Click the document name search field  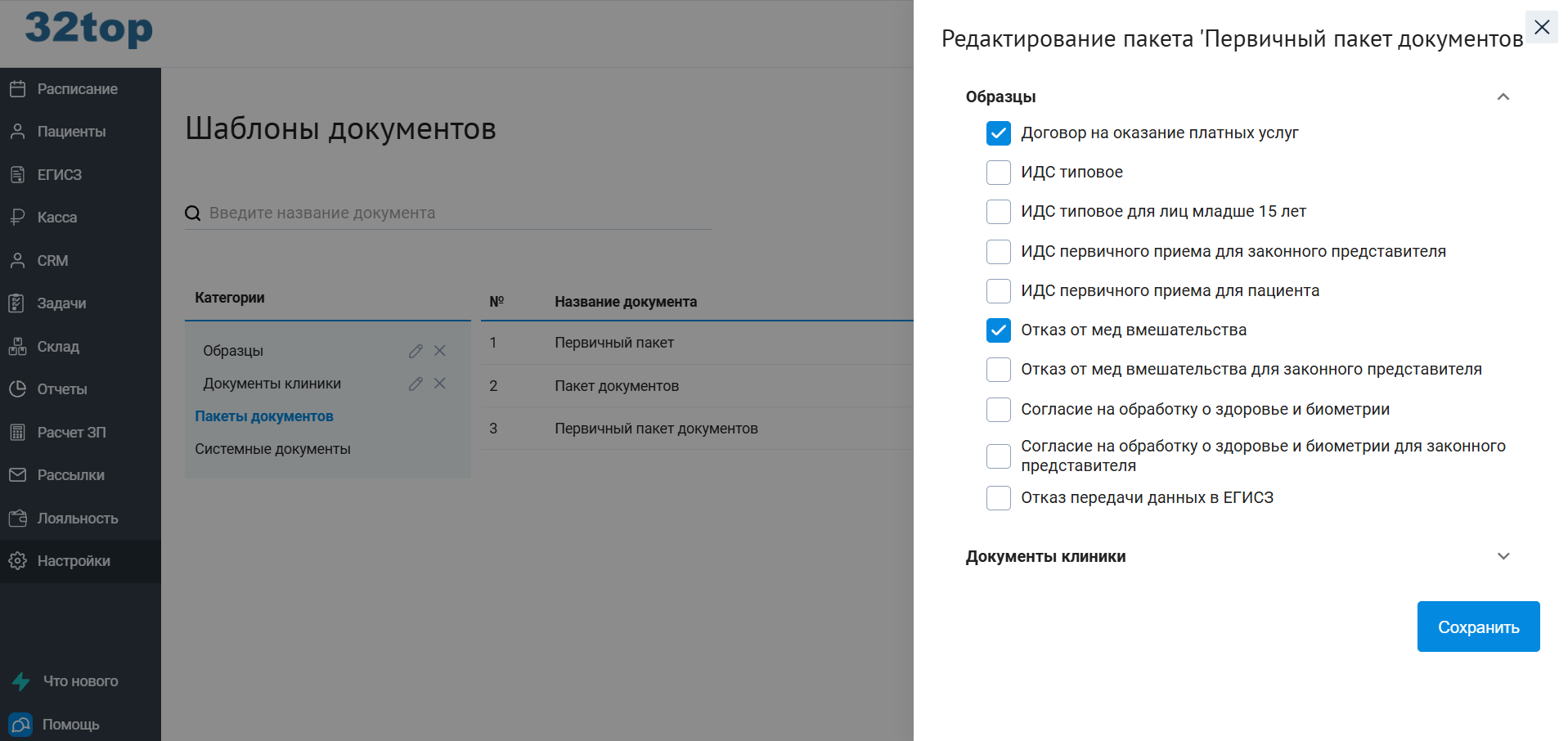458,213
